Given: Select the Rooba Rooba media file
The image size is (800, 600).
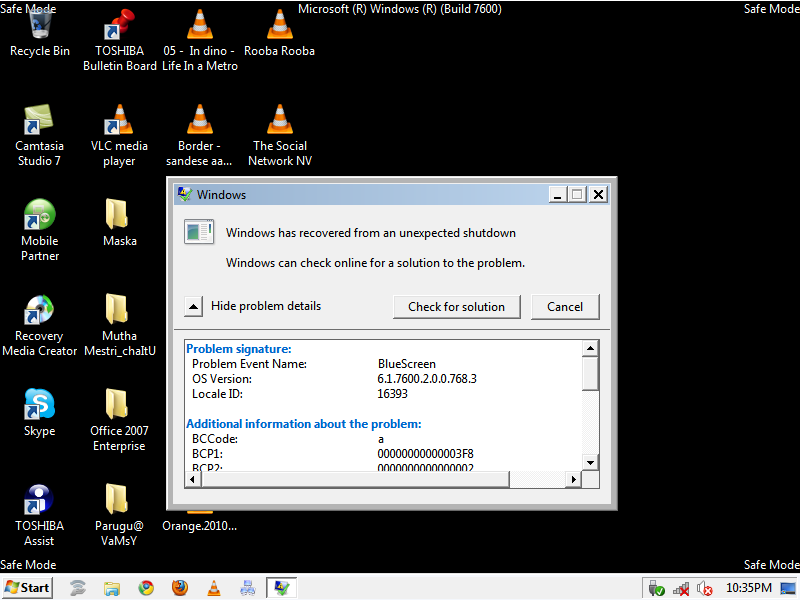Looking at the screenshot, I should point(280,32).
